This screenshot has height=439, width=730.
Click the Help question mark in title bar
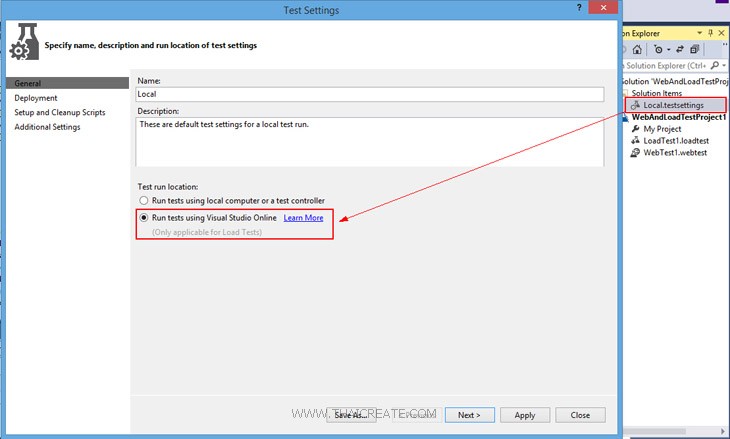coord(579,7)
